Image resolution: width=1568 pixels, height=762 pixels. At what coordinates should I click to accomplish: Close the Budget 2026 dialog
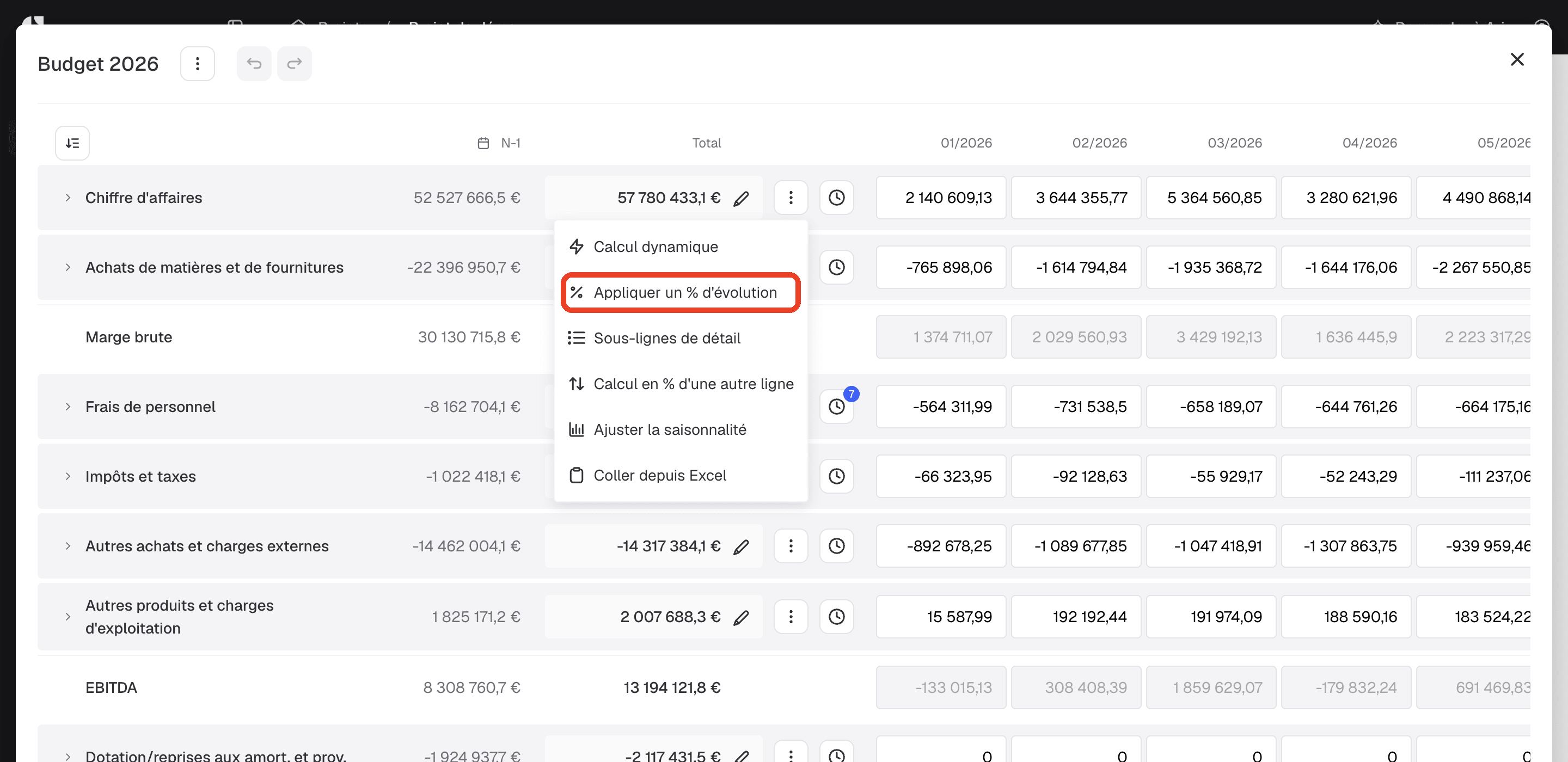pyautogui.click(x=1517, y=60)
